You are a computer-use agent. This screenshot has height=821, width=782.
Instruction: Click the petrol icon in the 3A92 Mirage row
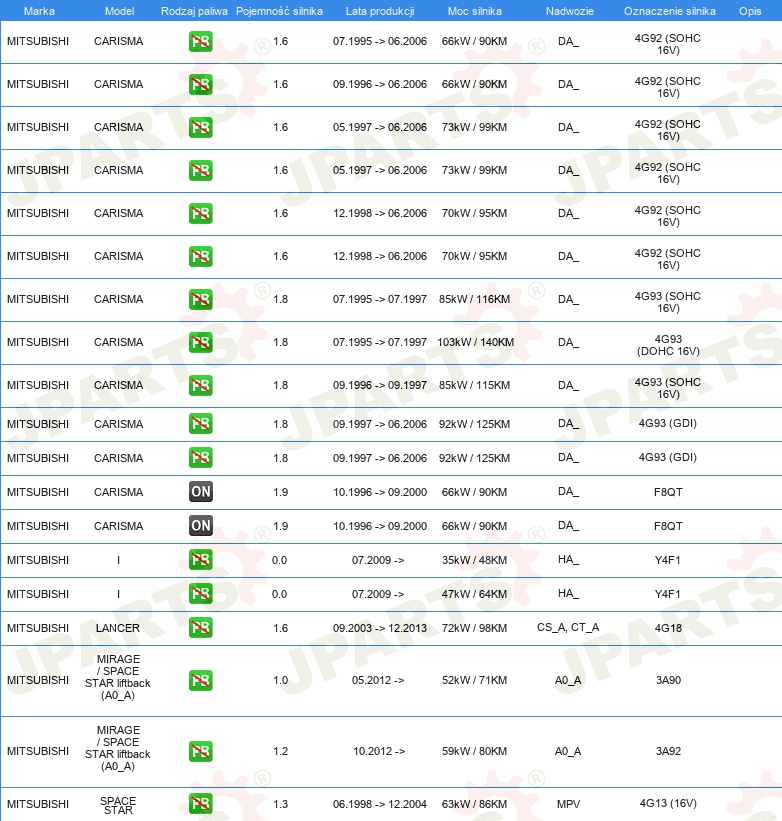click(200, 751)
